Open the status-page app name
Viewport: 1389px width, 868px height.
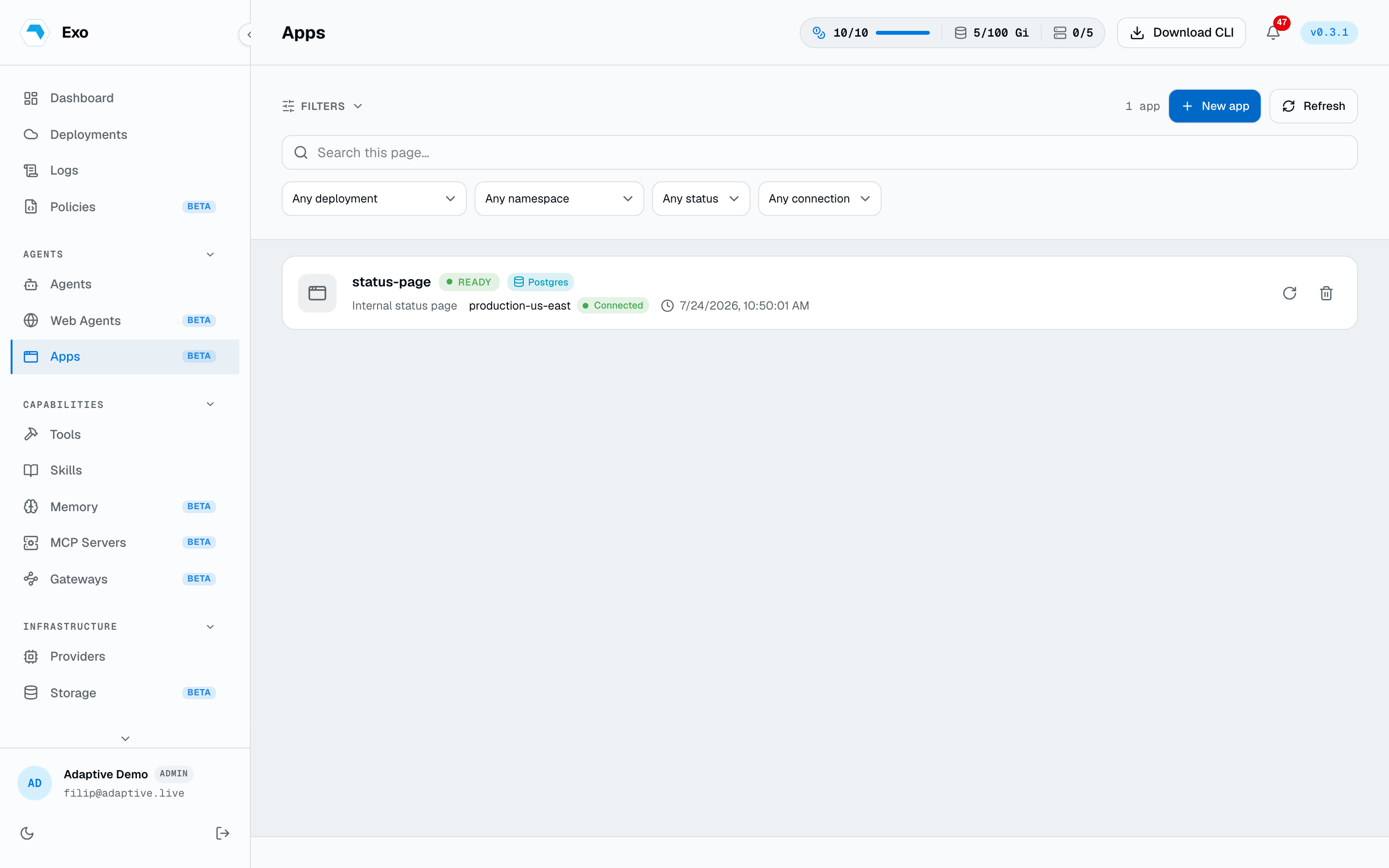click(x=391, y=282)
